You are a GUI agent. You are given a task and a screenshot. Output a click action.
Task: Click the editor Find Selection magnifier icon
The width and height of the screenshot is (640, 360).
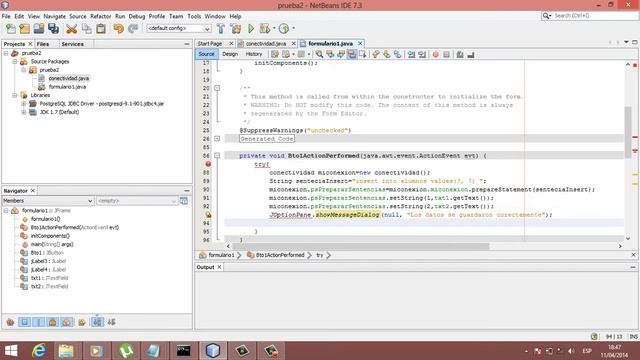click(x=319, y=54)
